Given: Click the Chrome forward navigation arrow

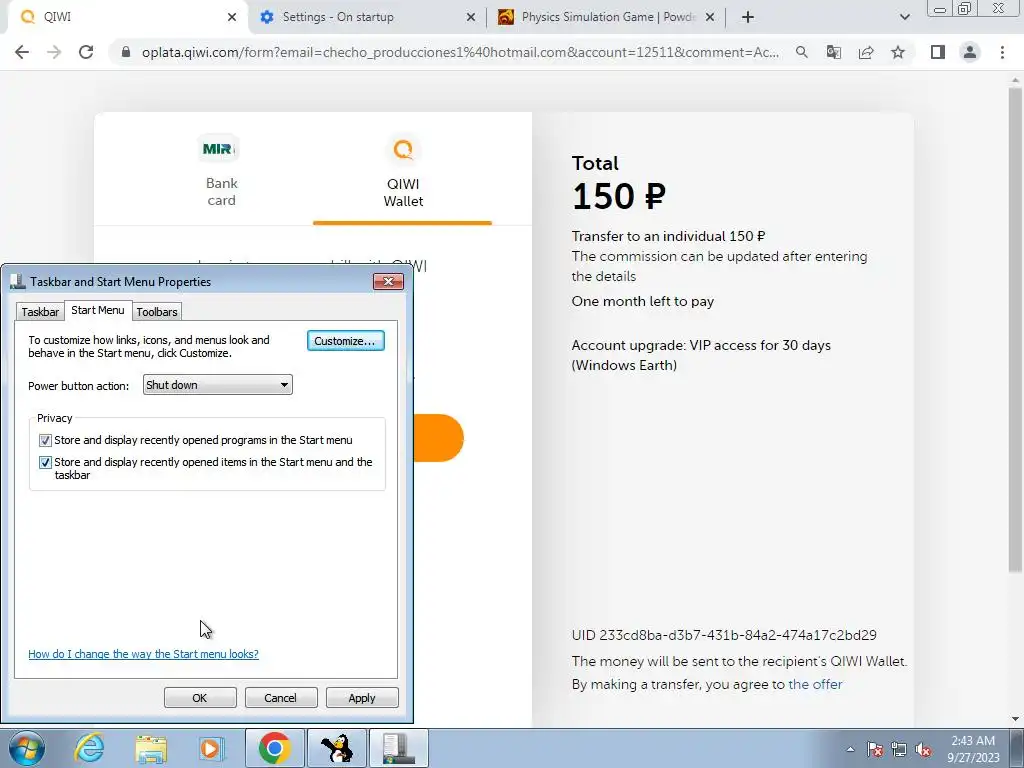Looking at the screenshot, I should tap(54, 52).
